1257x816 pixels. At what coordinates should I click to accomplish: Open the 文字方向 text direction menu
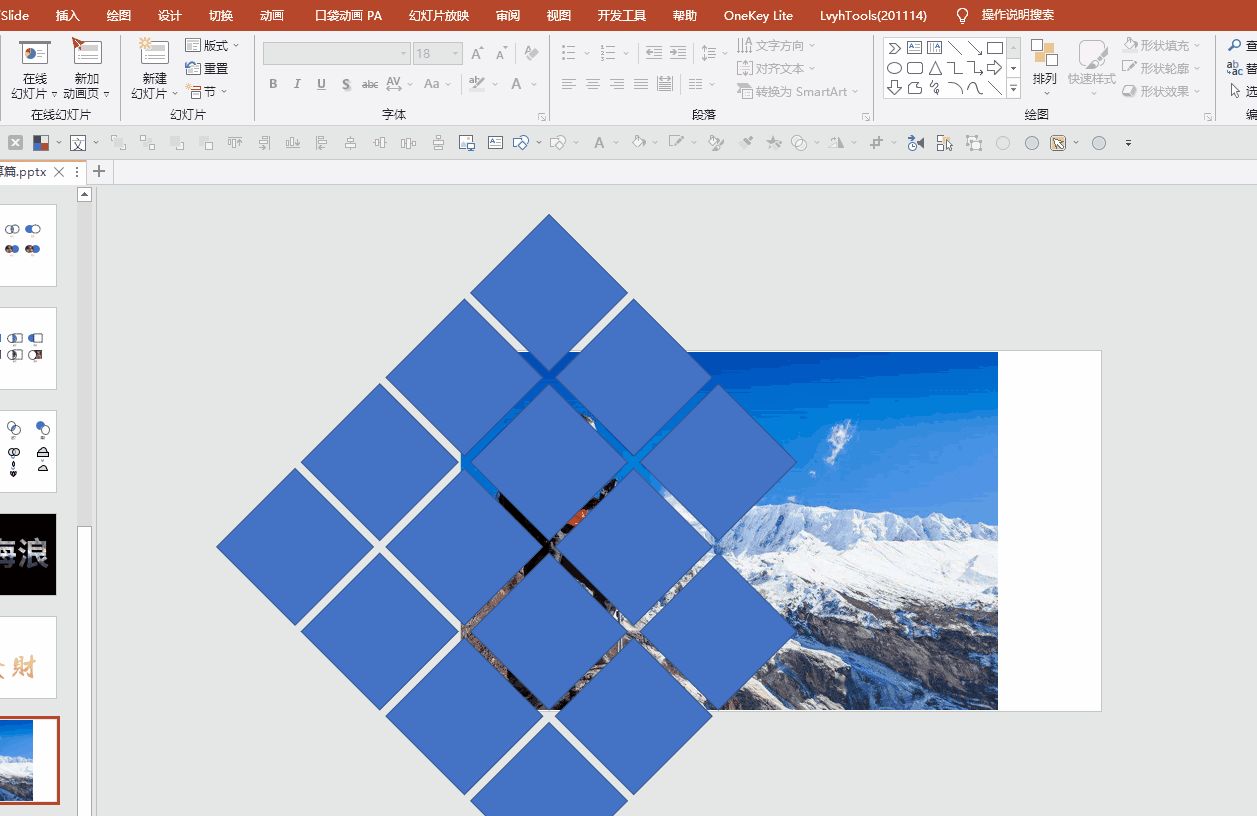pyautogui.click(x=777, y=45)
